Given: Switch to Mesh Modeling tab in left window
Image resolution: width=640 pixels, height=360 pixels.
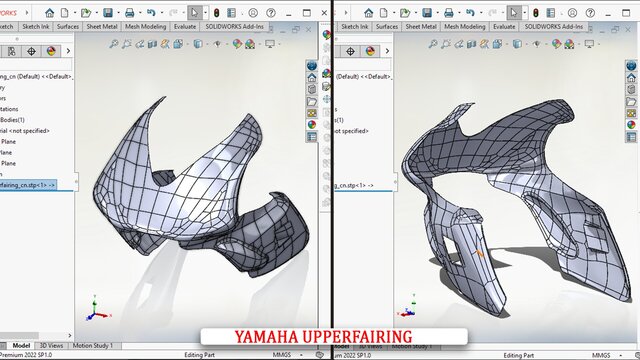Looking at the screenshot, I should 146,27.
